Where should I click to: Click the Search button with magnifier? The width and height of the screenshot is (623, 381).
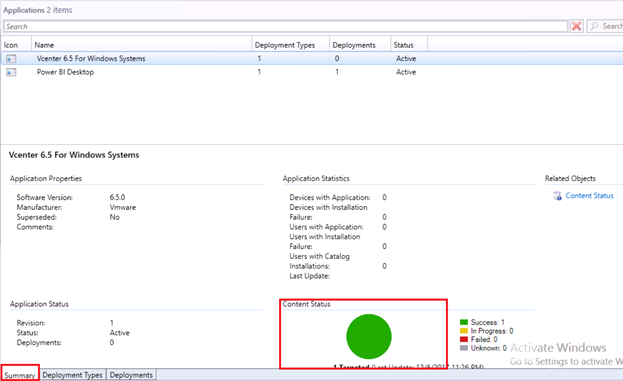(x=605, y=27)
